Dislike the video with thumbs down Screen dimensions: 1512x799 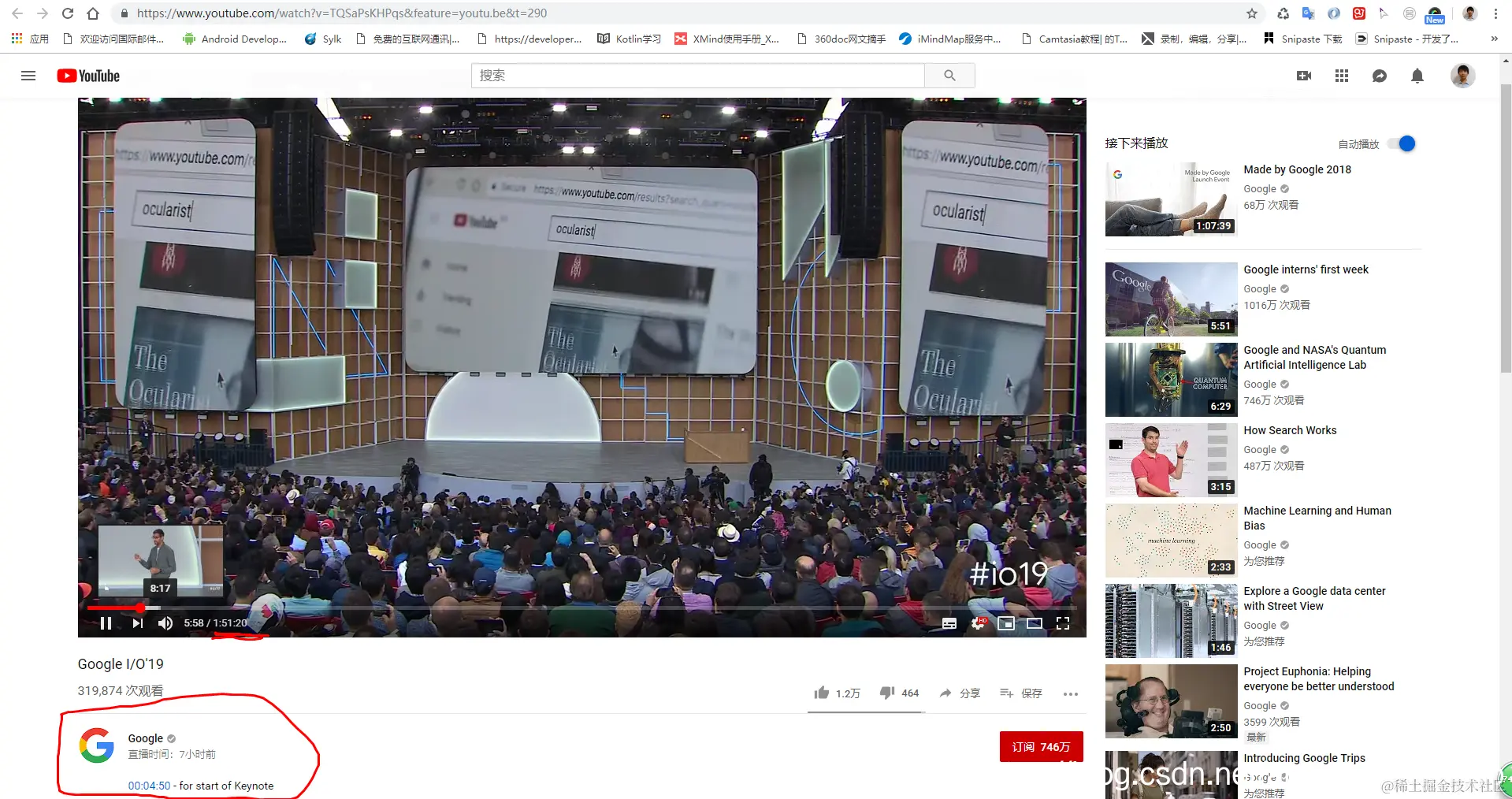899,693
